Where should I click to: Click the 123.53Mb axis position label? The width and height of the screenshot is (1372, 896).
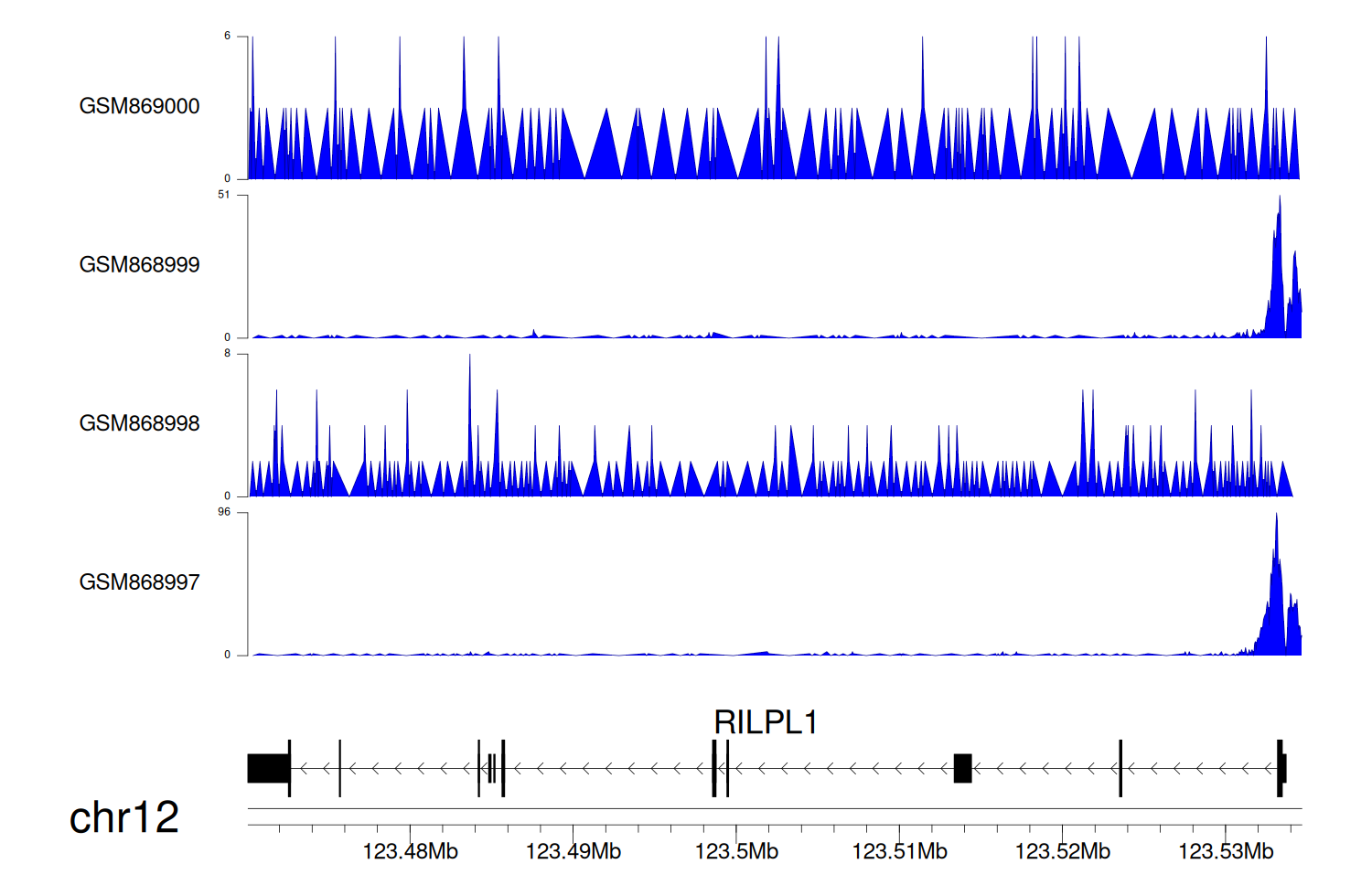(x=1225, y=852)
